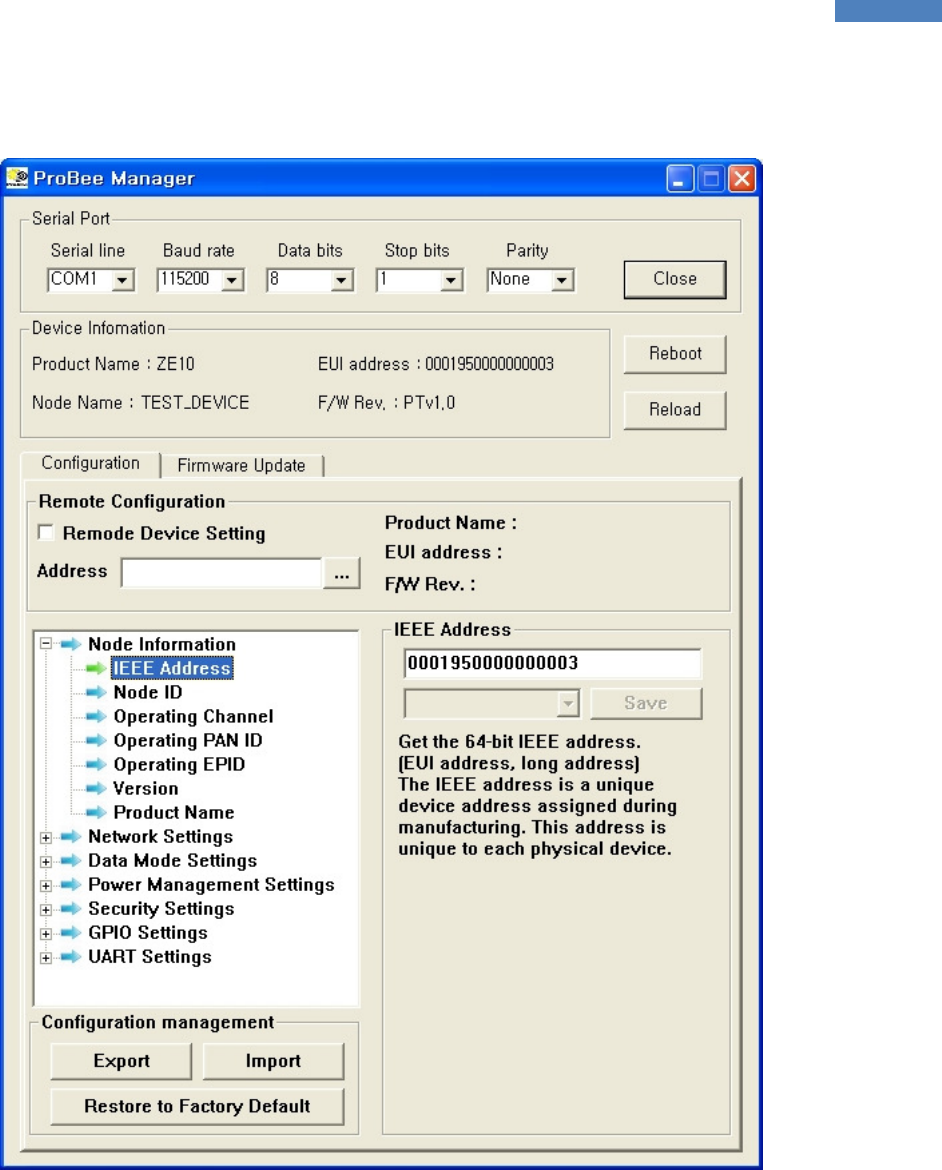942x1170 pixels.
Task: Select Version in the tree
Action: (x=146, y=789)
